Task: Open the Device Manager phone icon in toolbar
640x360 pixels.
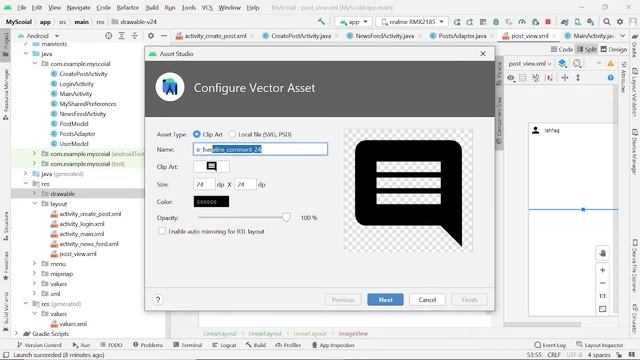Action: pos(578,22)
